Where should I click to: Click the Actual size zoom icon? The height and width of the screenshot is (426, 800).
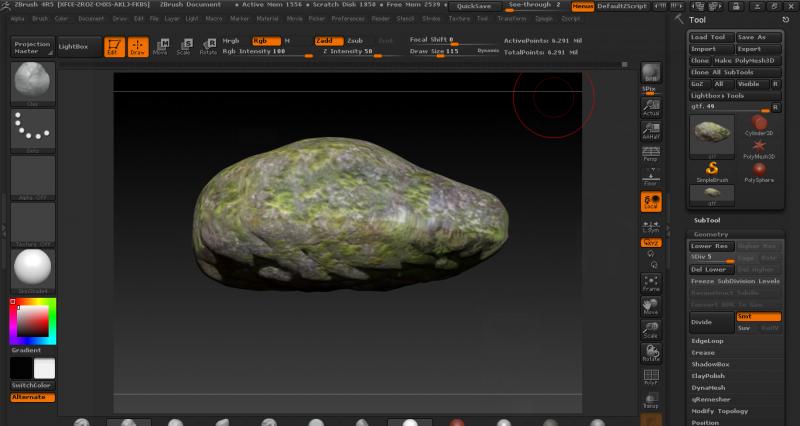point(651,108)
